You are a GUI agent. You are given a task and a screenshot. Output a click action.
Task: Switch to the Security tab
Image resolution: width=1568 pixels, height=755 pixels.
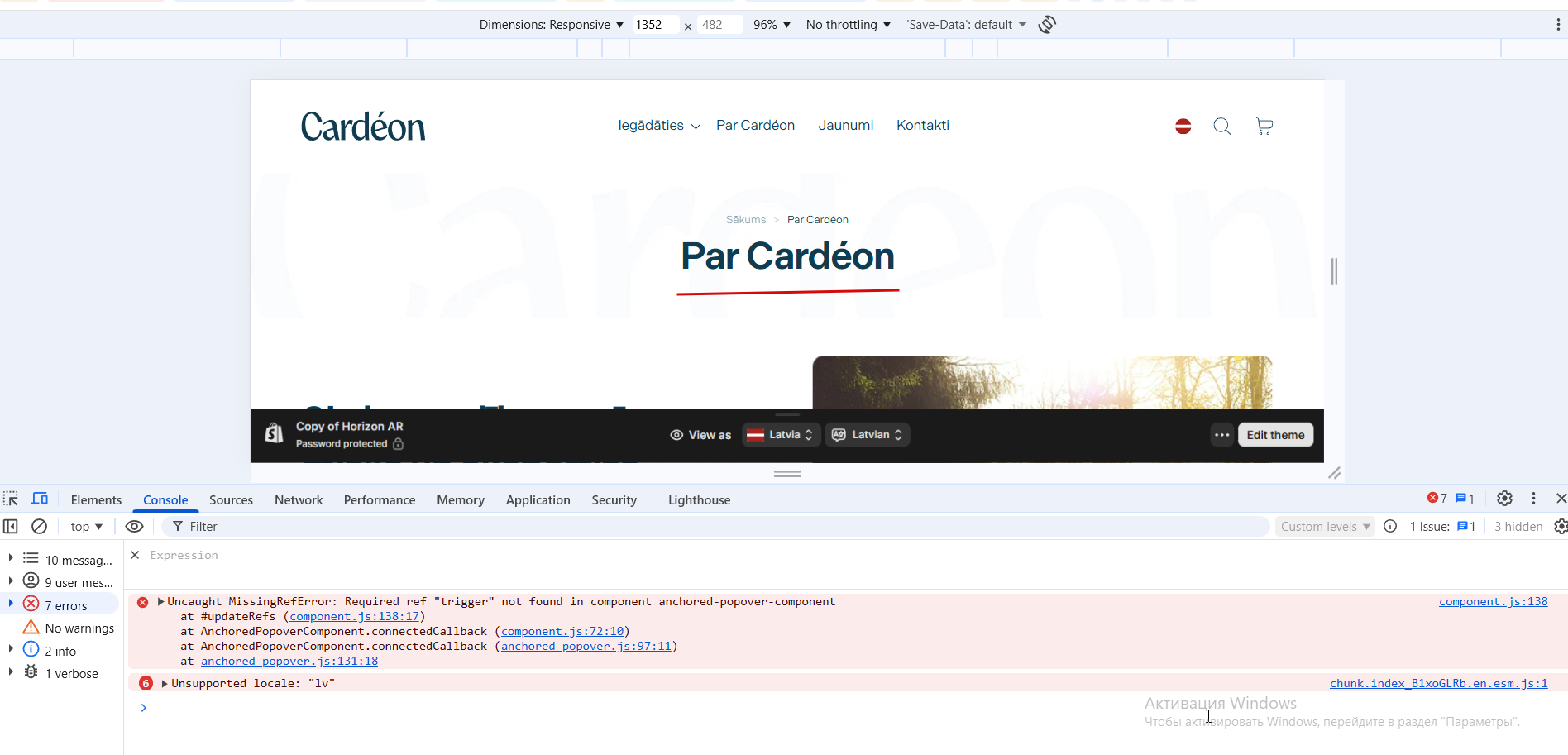(614, 500)
